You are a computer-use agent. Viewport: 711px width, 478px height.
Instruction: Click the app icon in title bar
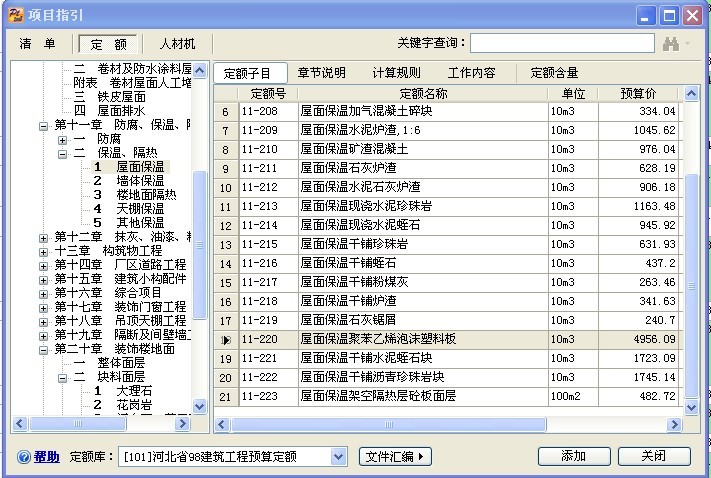tap(16, 15)
